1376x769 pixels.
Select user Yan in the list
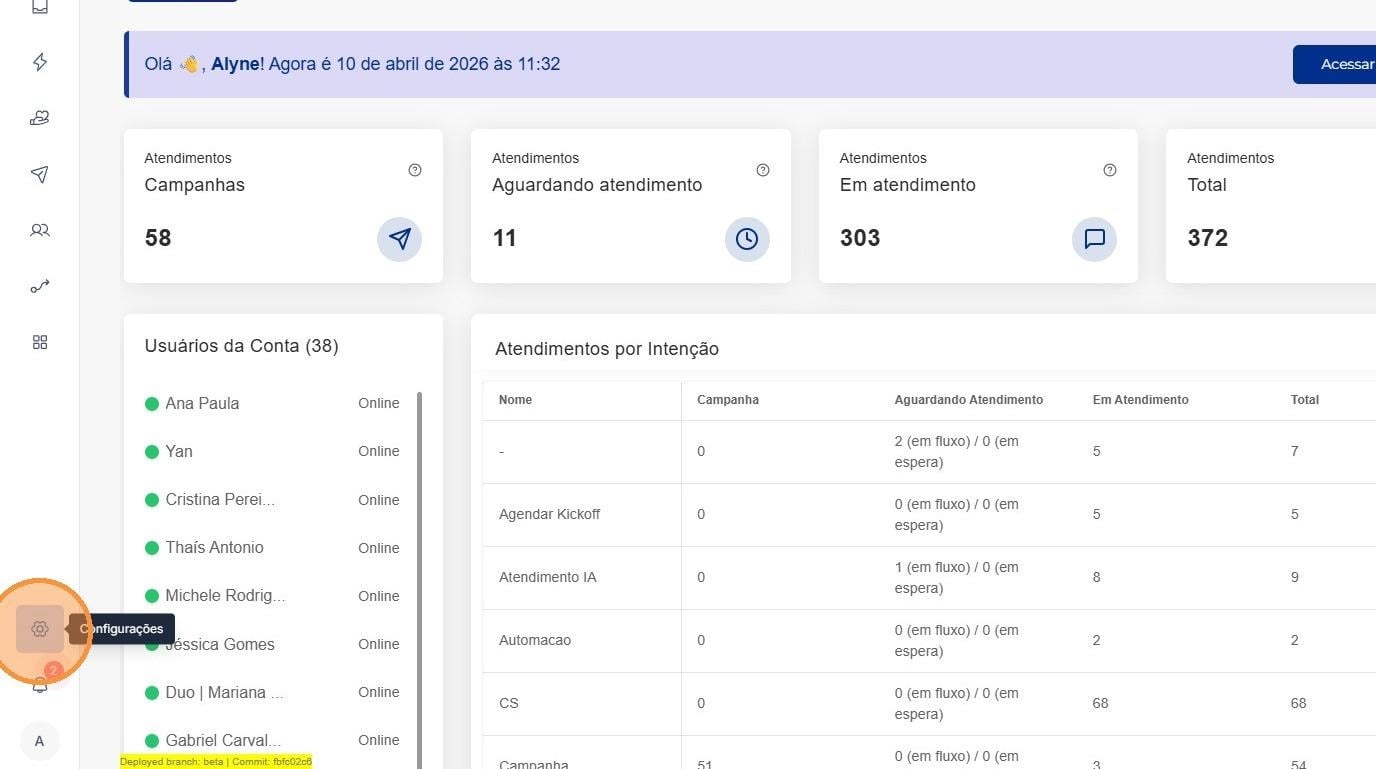click(x=179, y=451)
